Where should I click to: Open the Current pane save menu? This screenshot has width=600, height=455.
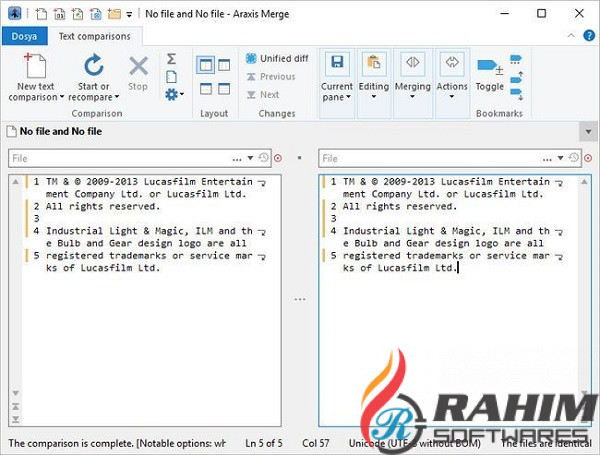(336, 81)
